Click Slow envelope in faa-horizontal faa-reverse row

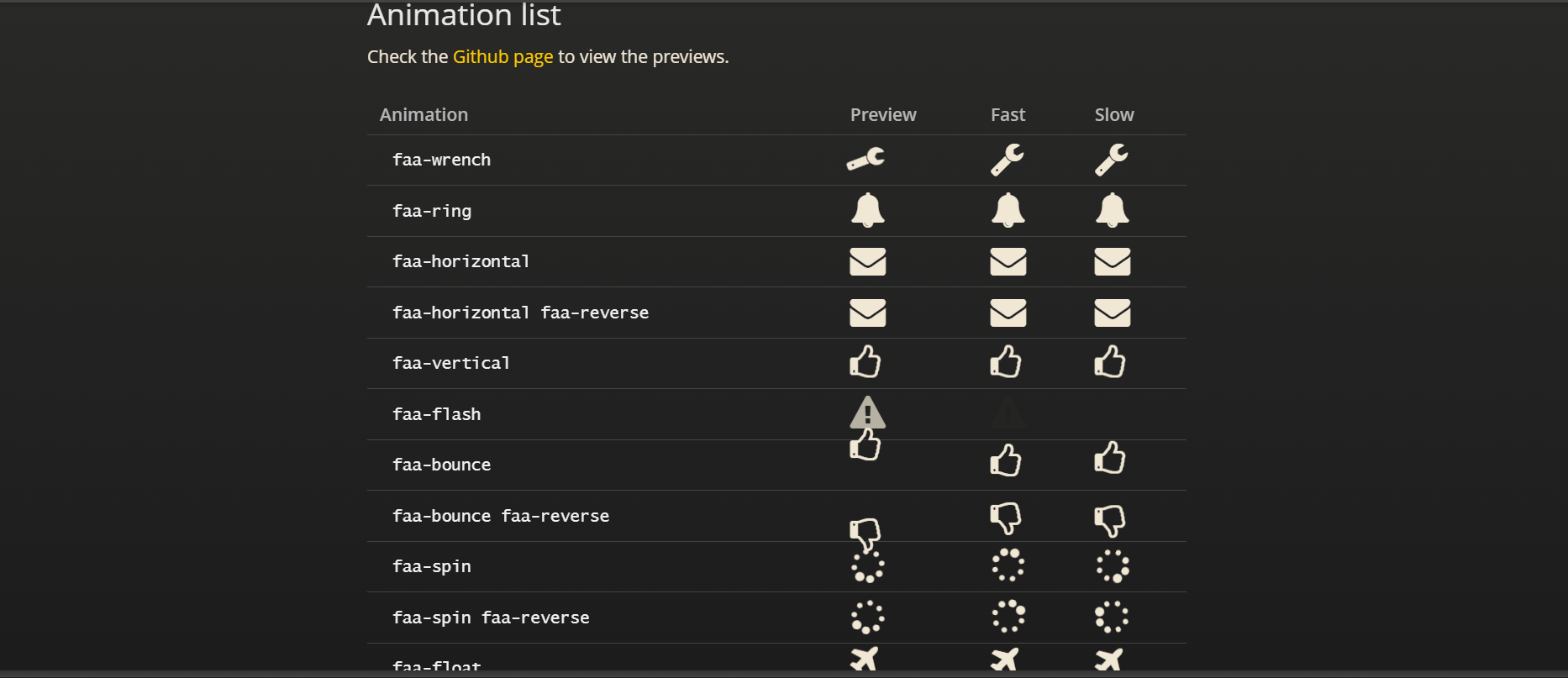[1113, 313]
